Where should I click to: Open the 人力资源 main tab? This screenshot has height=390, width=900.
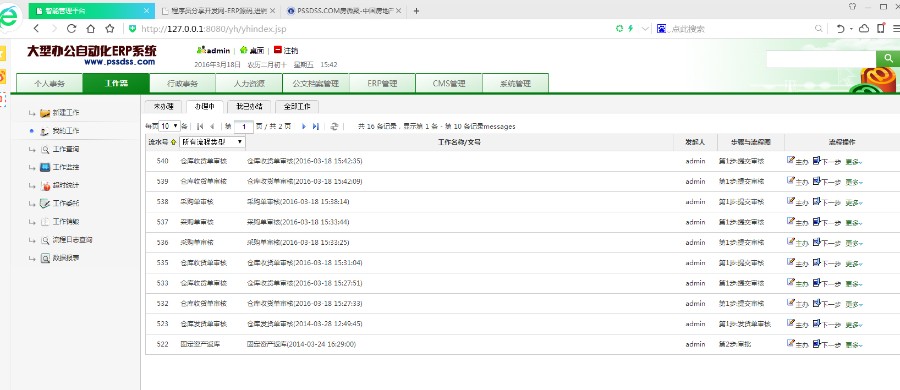(249, 83)
